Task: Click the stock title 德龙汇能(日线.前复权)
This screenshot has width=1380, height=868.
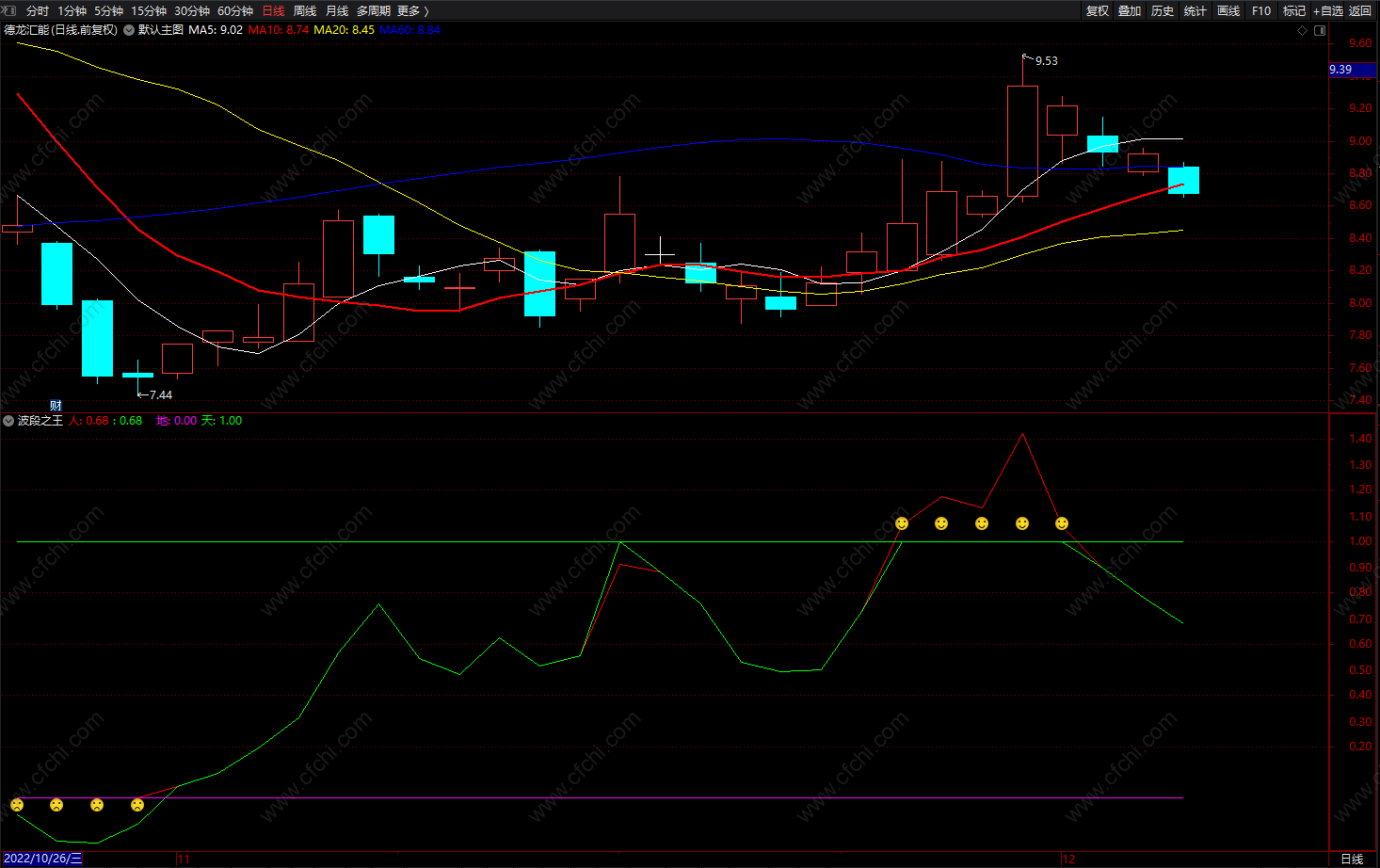Action: pos(61,30)
